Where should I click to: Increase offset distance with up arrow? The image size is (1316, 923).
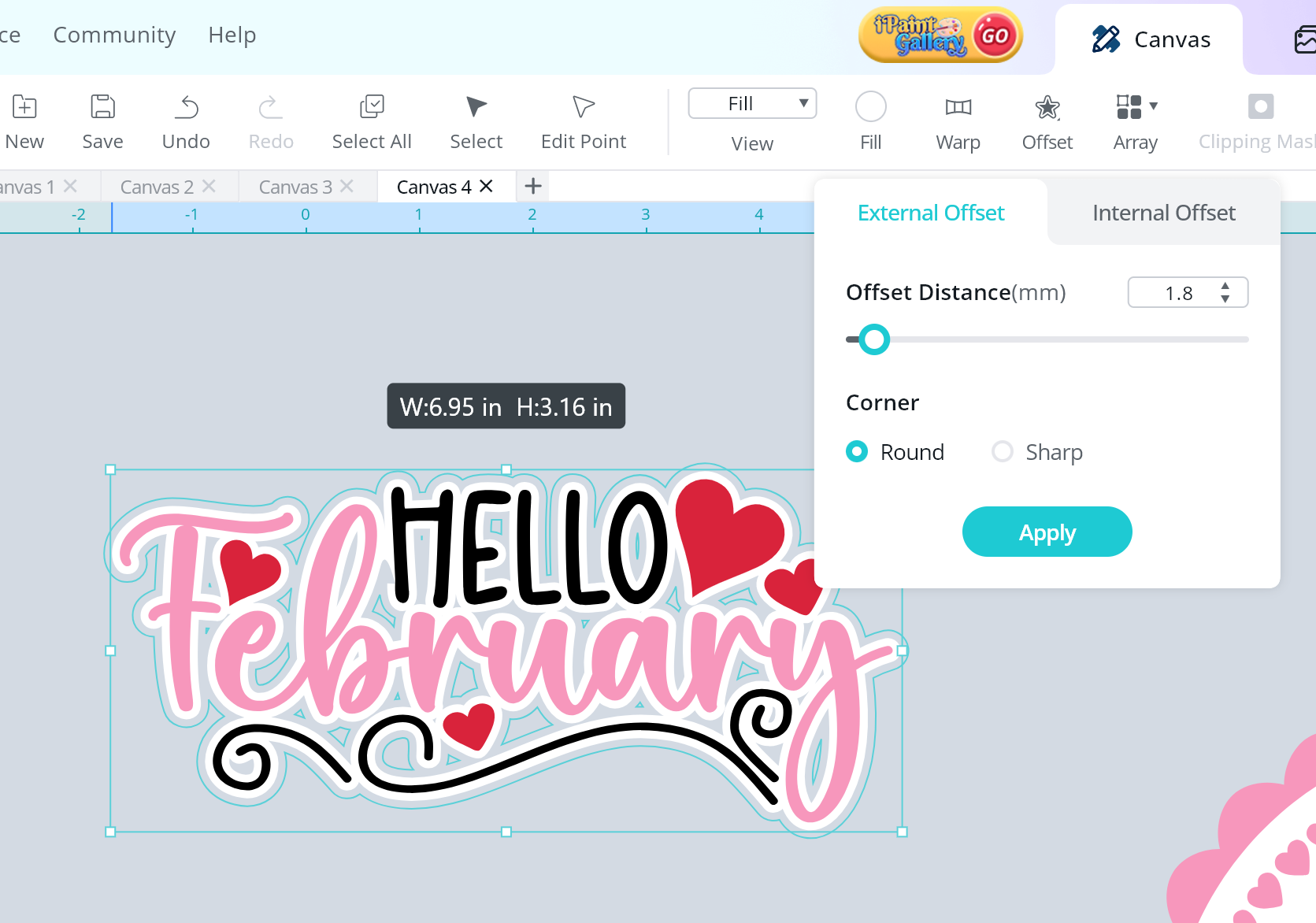click(x=1225, y=286)
